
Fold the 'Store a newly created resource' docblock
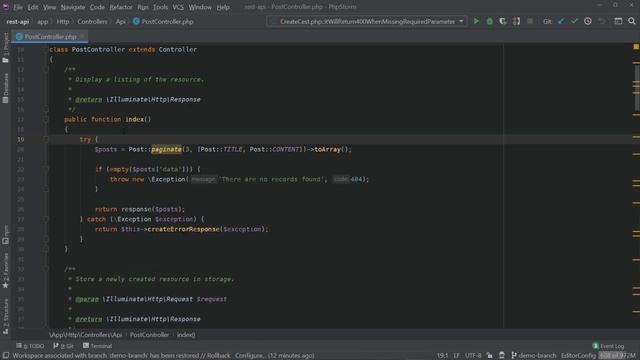[46, 269]
